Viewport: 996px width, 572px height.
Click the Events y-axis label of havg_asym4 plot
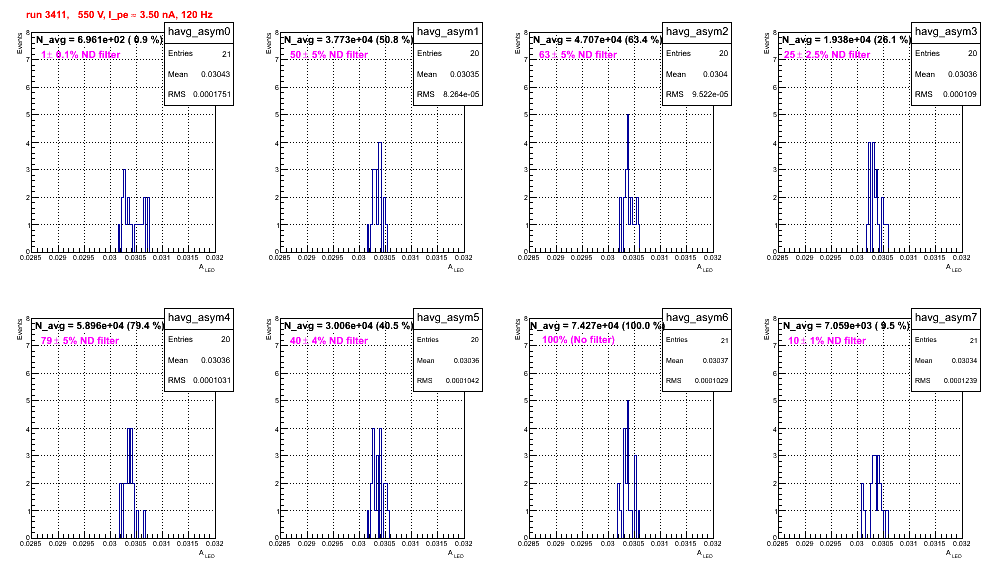(19, 329)
